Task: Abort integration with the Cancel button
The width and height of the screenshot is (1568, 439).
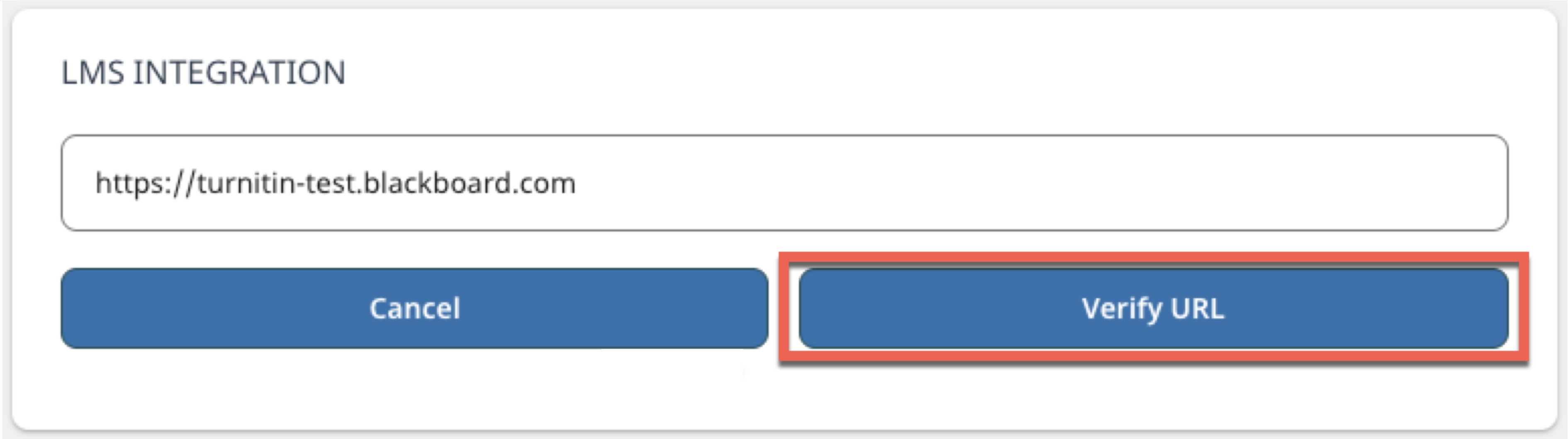Action: point(414,308)
